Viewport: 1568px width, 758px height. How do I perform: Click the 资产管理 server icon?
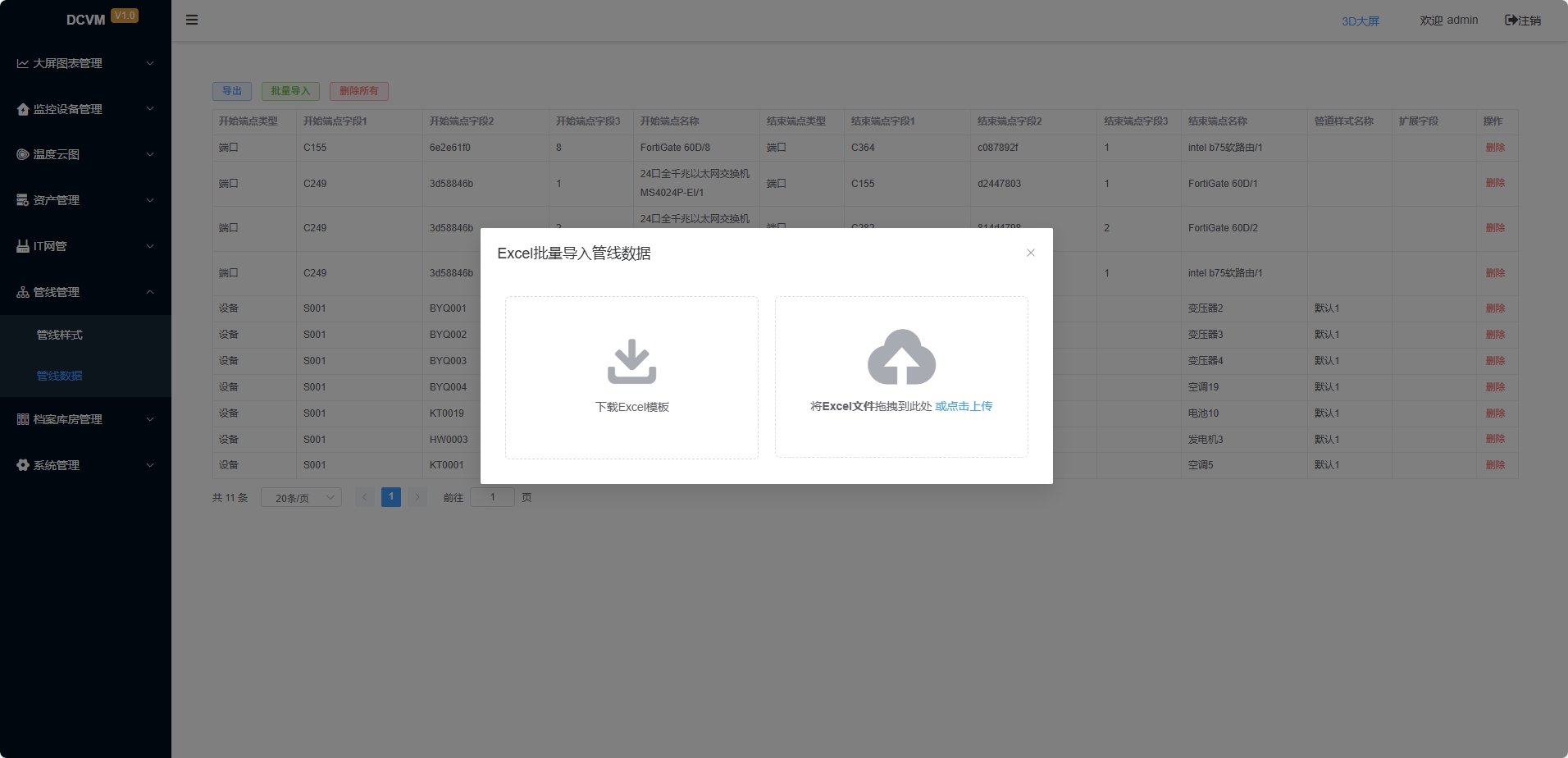[23, 200]
